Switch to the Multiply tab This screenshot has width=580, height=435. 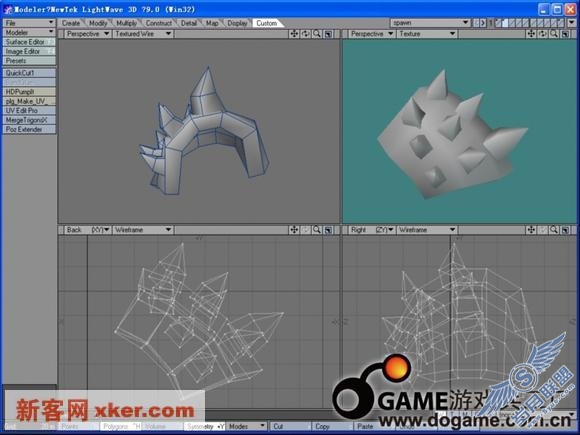(127, 23)
